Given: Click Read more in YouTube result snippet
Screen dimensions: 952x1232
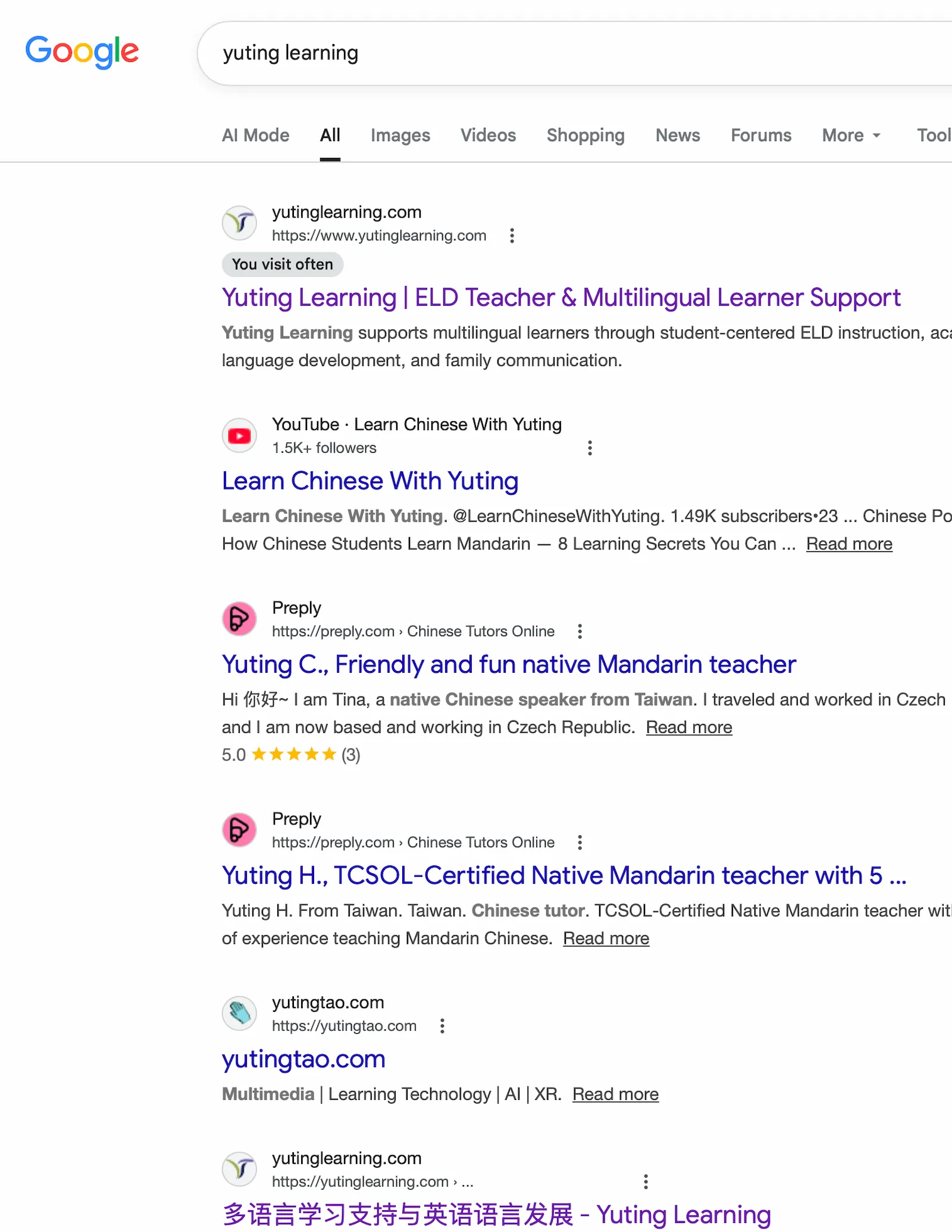Looking at the screenshot, I should 849,544.
